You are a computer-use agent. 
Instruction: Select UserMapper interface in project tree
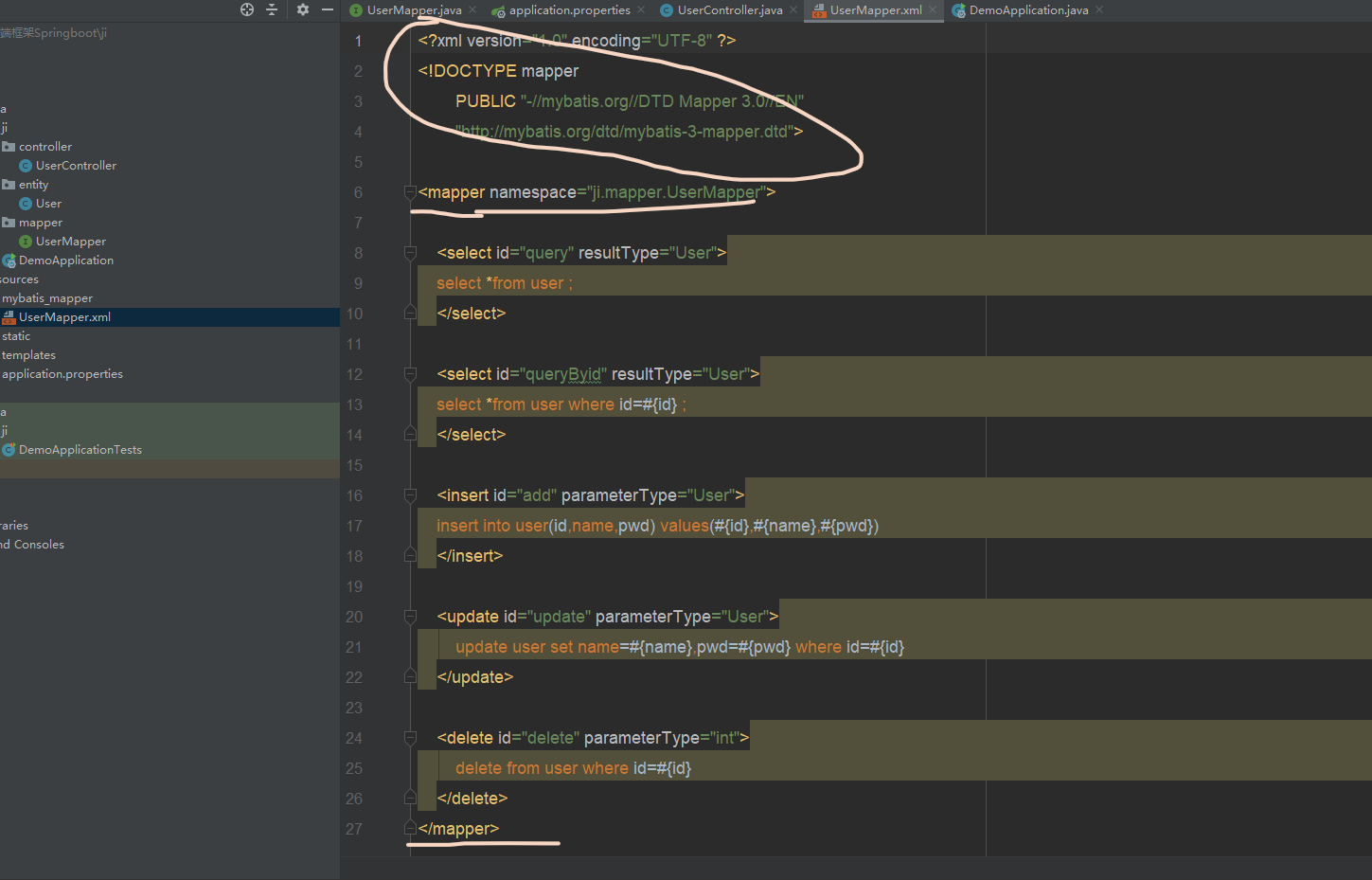pyautogui.click(x=71, y=242)
